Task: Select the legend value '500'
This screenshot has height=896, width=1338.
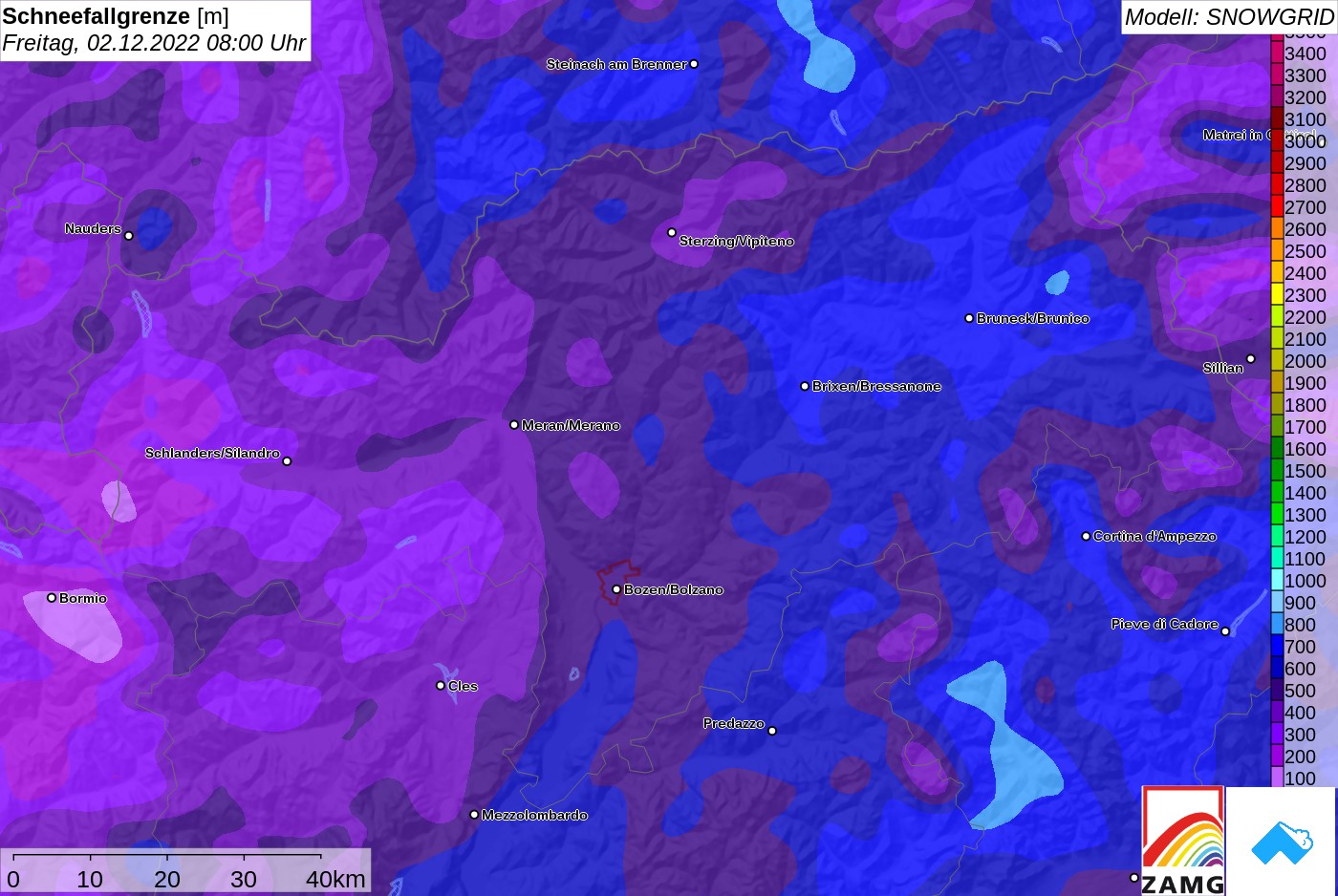Action: click(x=1300, y=691)
